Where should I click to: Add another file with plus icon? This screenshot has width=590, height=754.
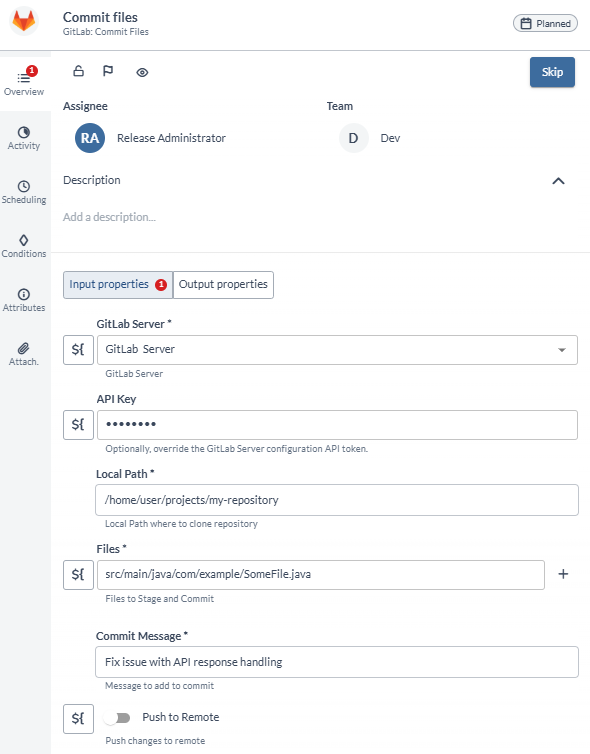563,574
